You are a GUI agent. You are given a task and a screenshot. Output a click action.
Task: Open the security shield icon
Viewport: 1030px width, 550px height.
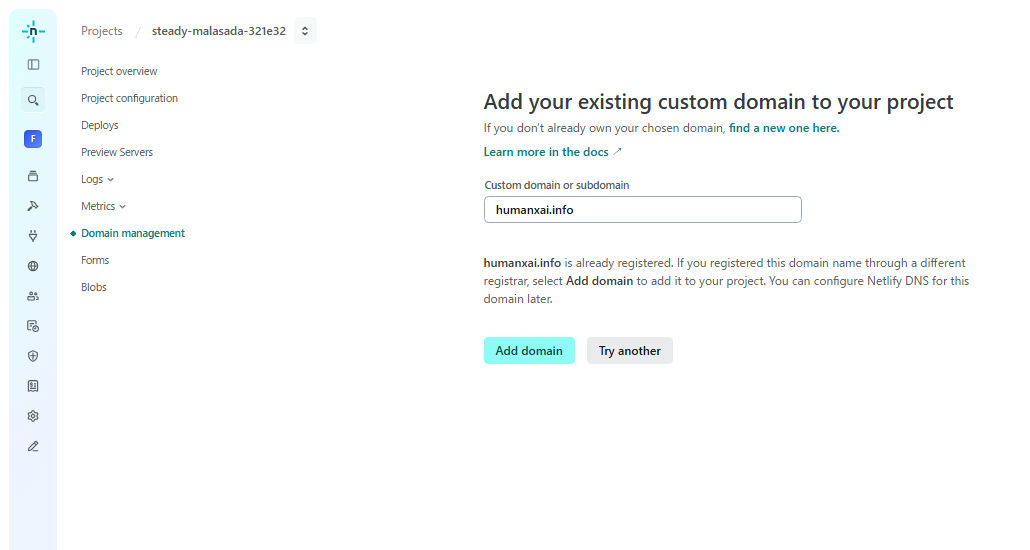(33, 356)
